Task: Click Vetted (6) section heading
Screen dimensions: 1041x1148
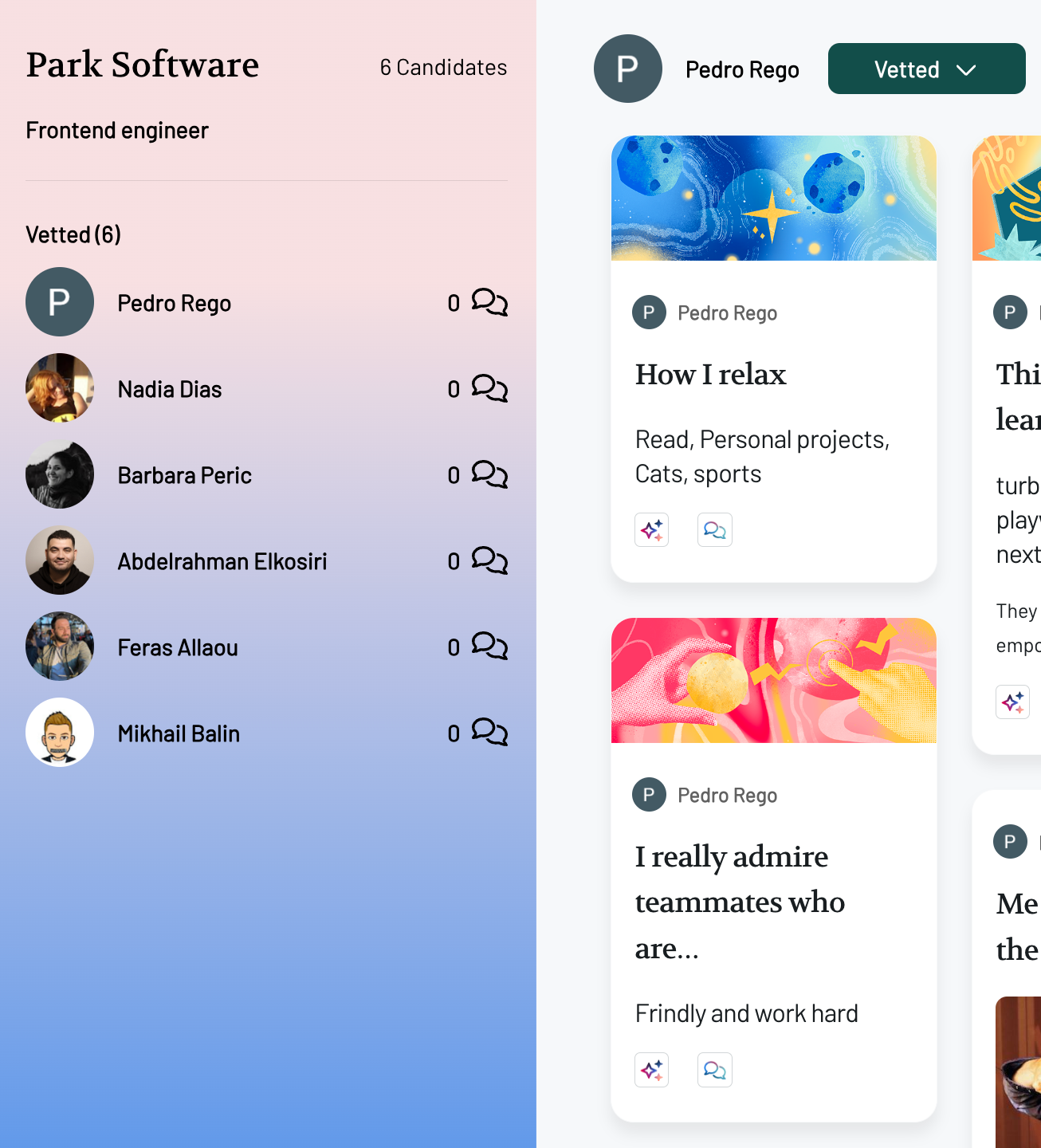Action: click(73, 234)
